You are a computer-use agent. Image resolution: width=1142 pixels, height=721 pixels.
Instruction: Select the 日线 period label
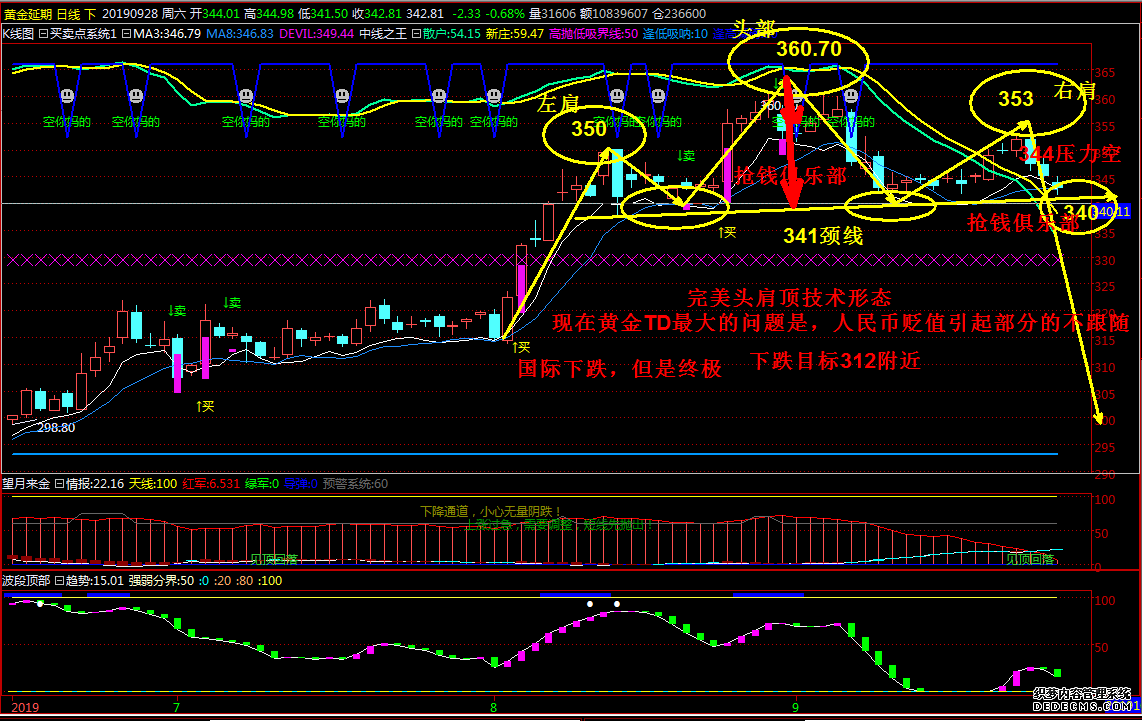(68, 14)
